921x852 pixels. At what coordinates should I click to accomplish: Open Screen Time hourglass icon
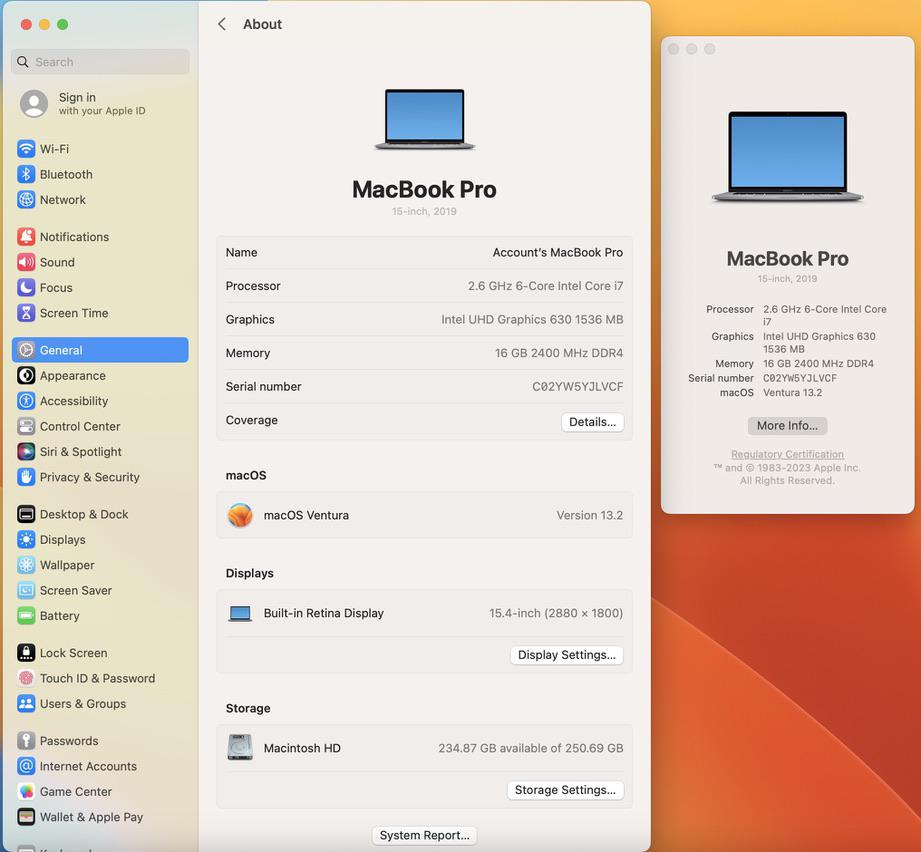tap(26, 313)
